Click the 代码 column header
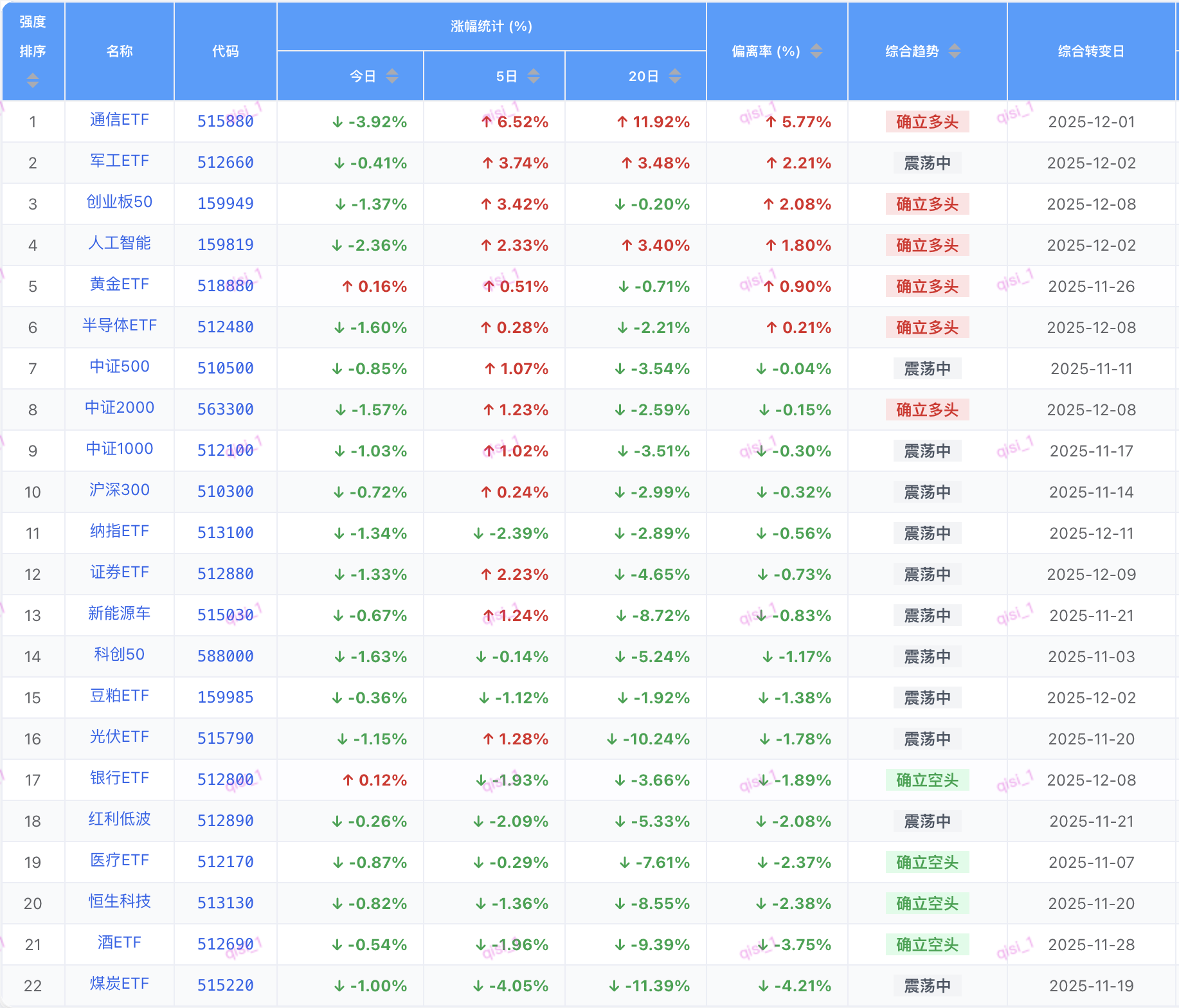Viewport: 1179px width, 1008px height. 225,51
